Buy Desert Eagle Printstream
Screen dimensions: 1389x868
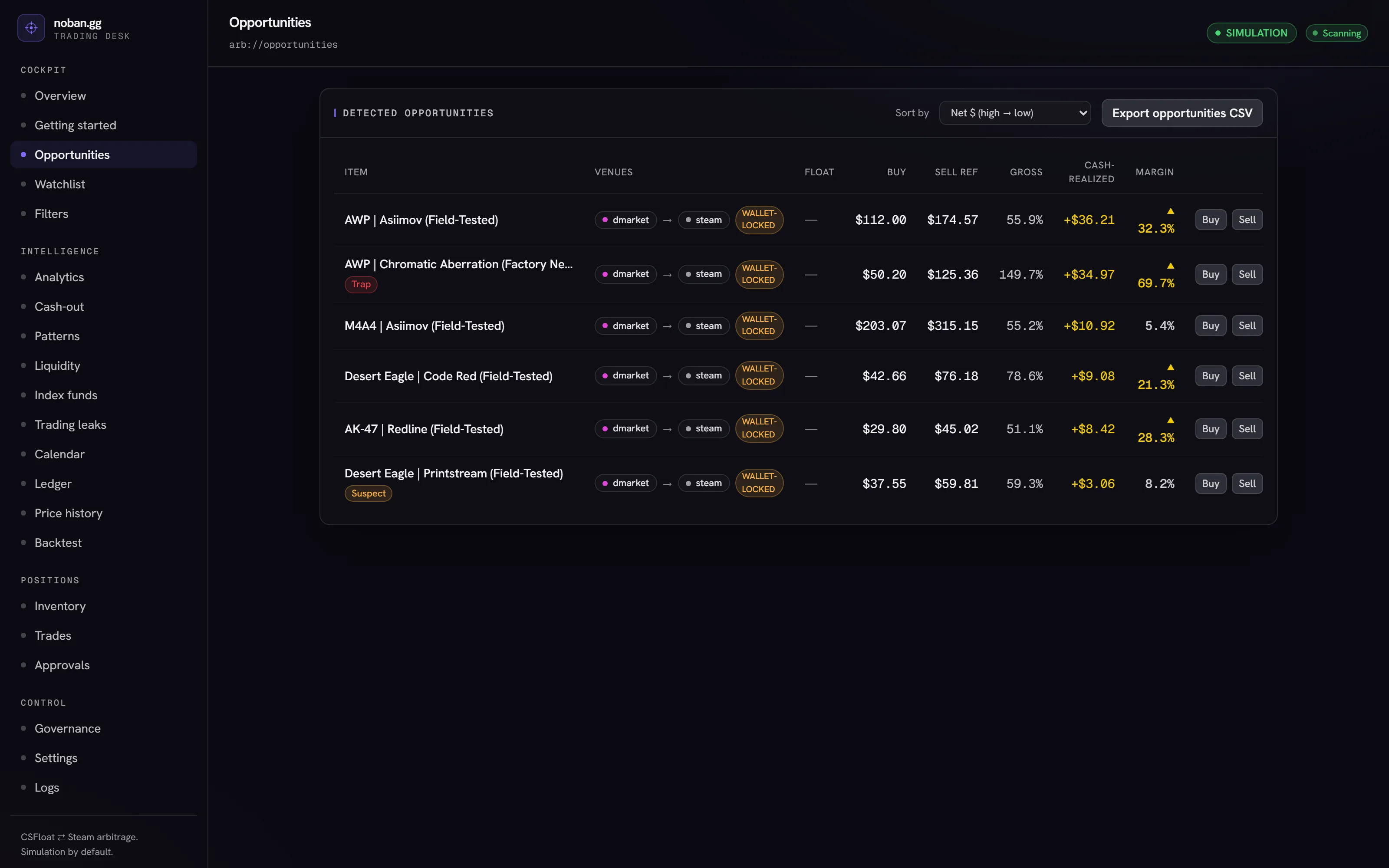pos(1211,483)
